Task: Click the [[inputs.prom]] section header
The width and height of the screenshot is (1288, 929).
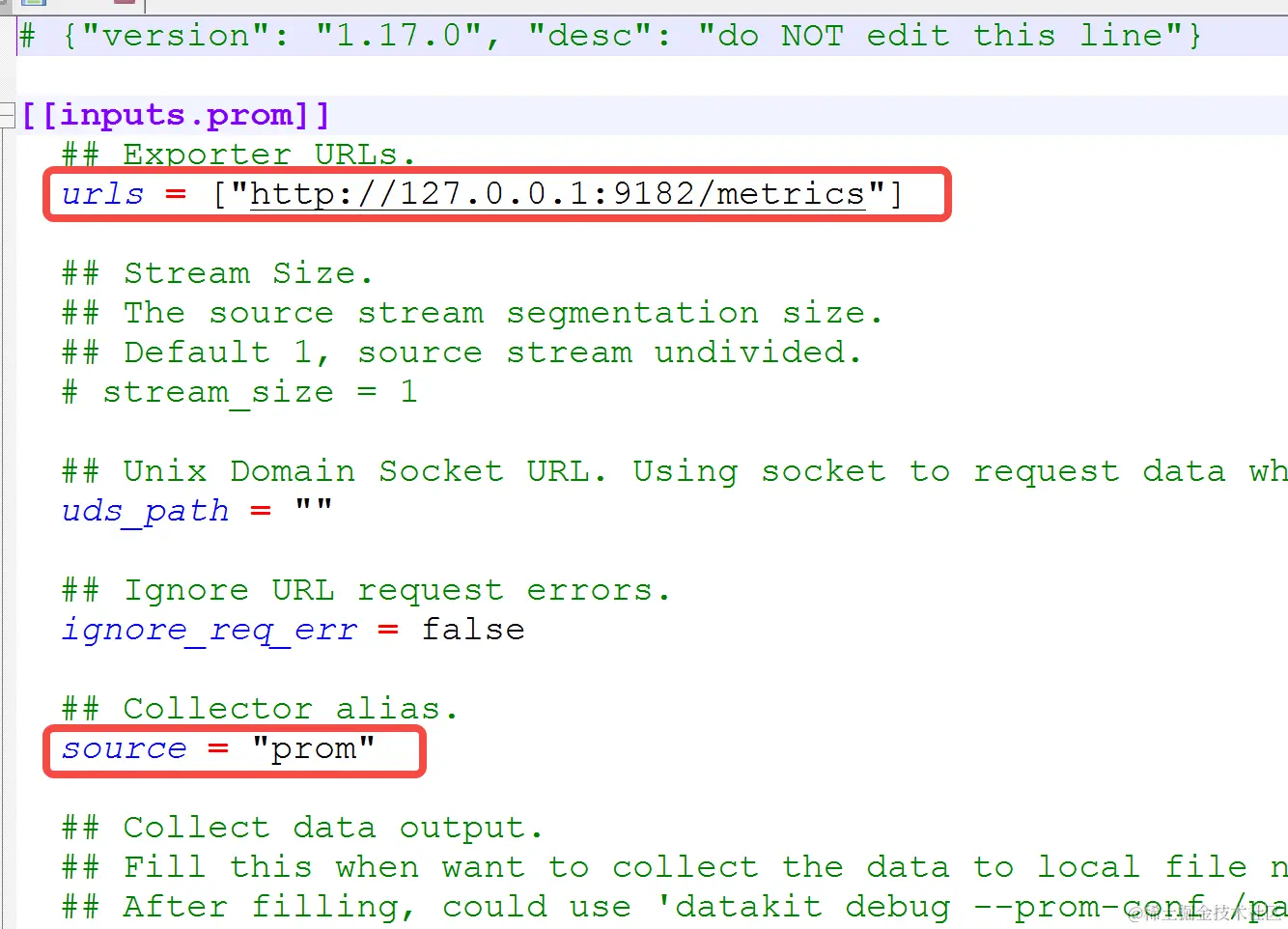Action: [175, 115]
